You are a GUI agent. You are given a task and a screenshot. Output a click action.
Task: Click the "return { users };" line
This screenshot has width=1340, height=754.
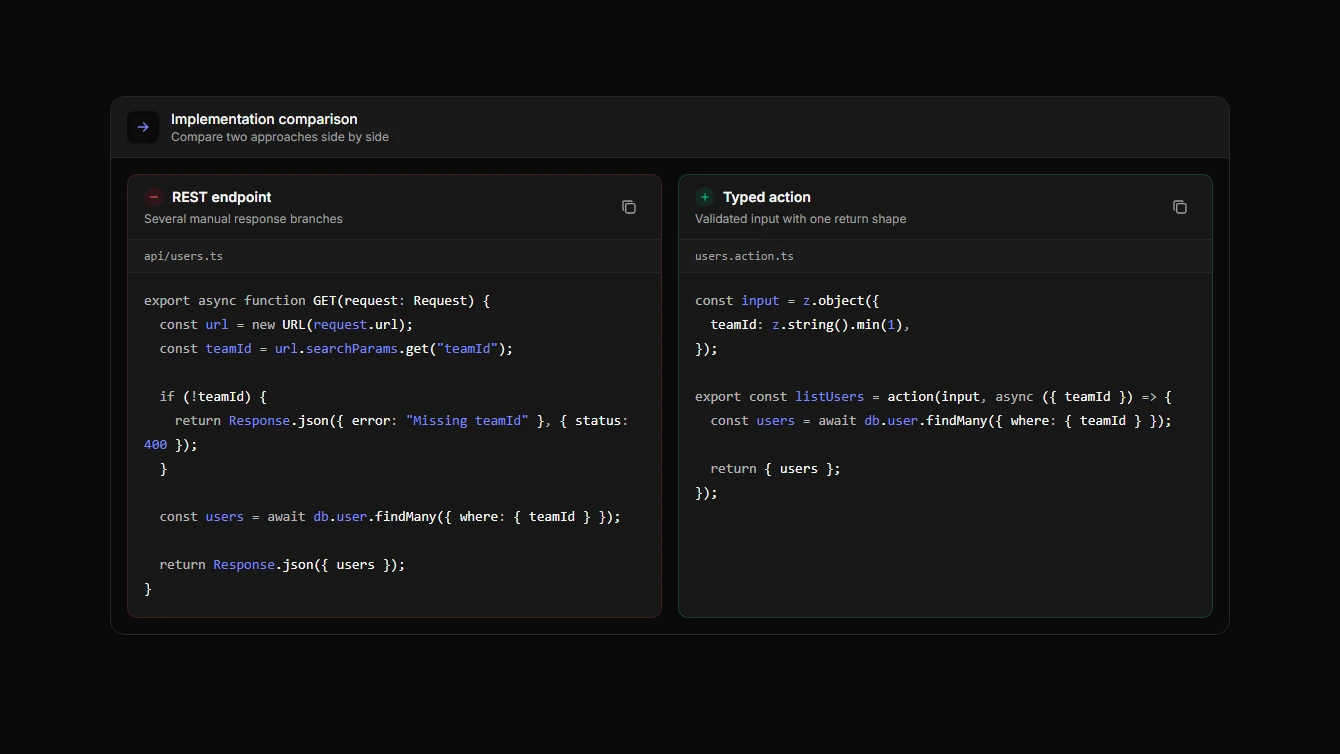point(776,469)
